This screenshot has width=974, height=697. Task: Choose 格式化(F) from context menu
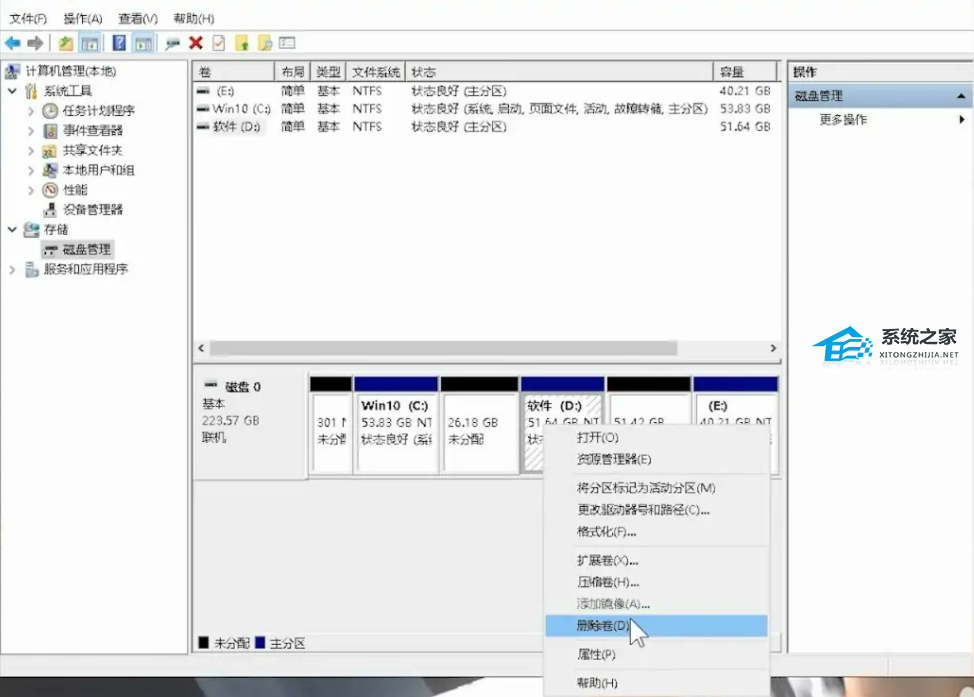tap(657, 531)
